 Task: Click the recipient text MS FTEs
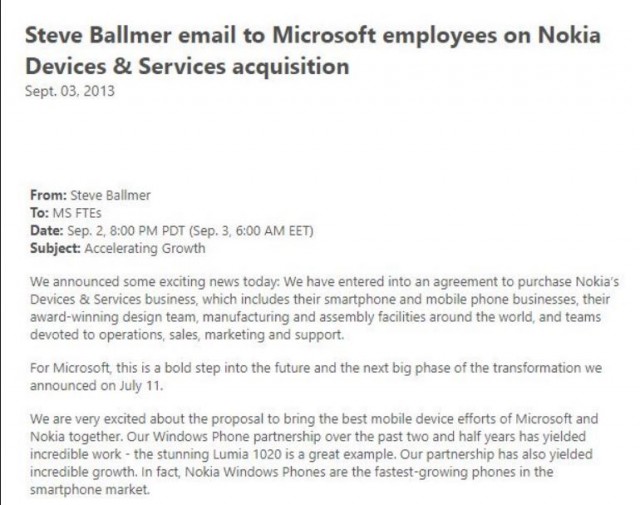click(x=77, y=213)
